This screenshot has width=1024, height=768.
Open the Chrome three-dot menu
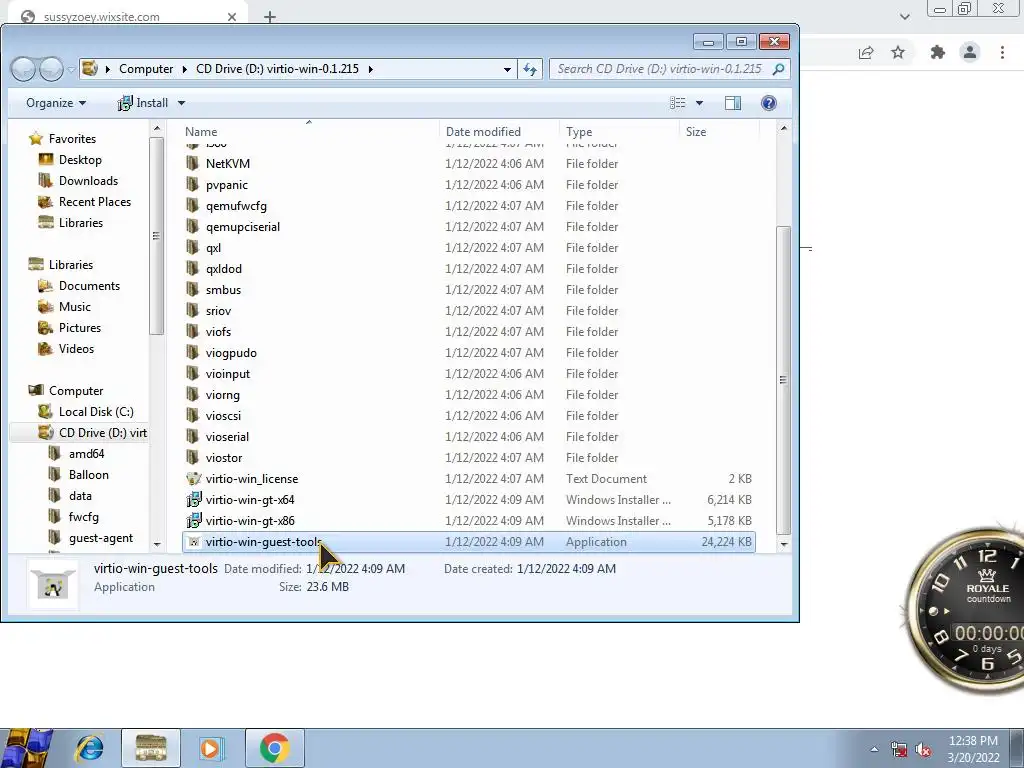[1002, 53]
